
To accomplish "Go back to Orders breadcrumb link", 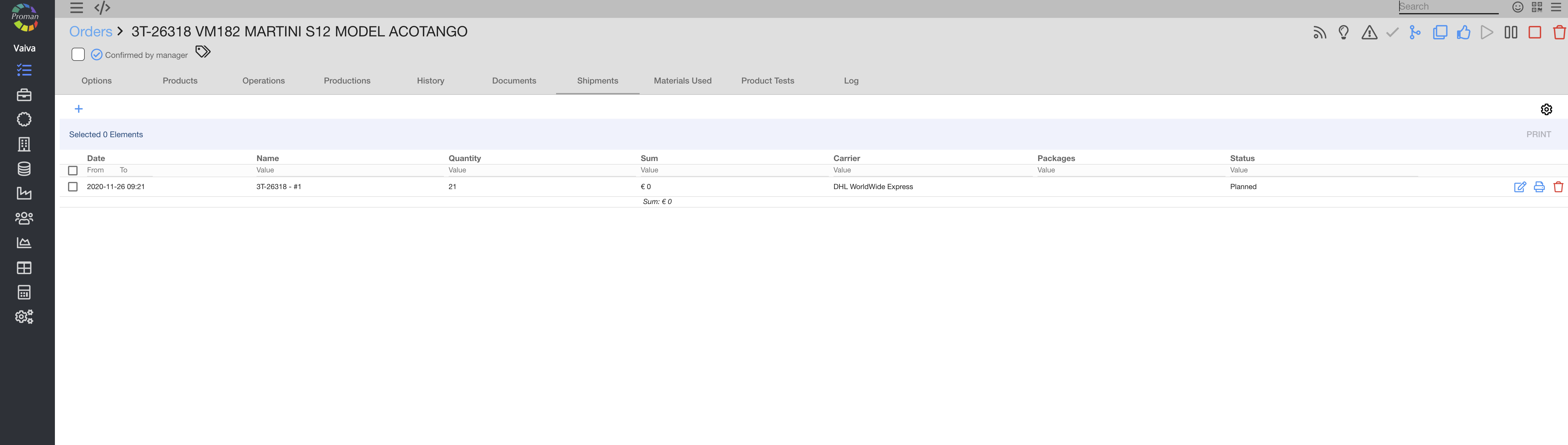I will coord(91,32).
